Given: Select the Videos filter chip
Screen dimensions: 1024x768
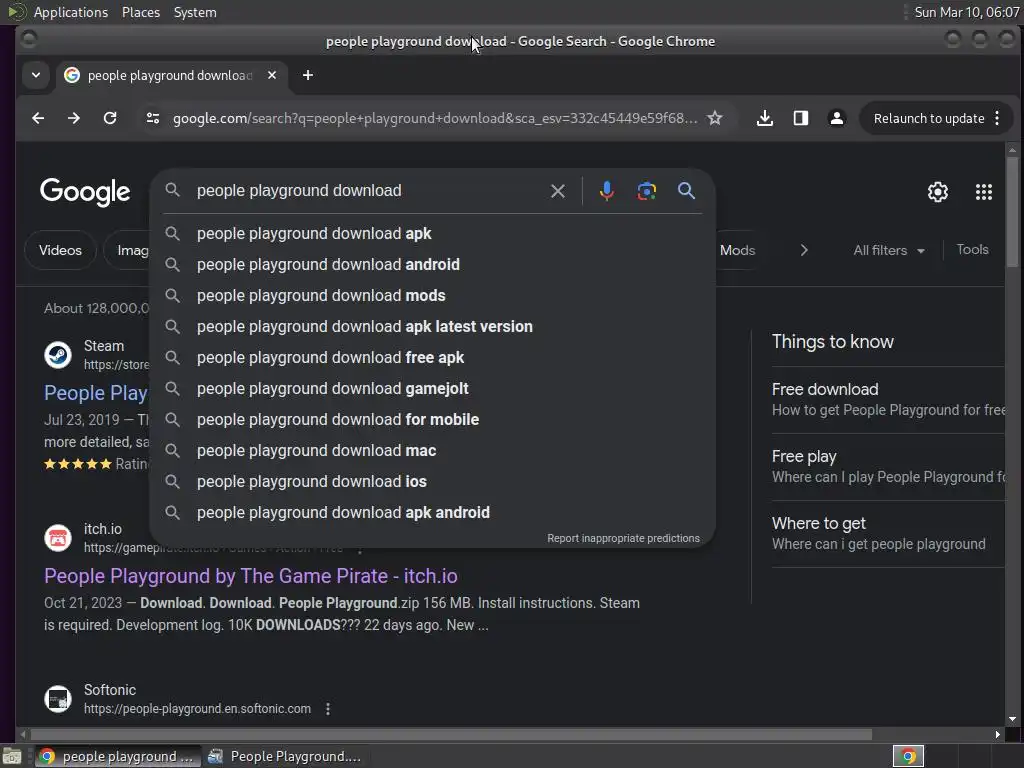Looking at the screenshot, I should tap(60, 250).
